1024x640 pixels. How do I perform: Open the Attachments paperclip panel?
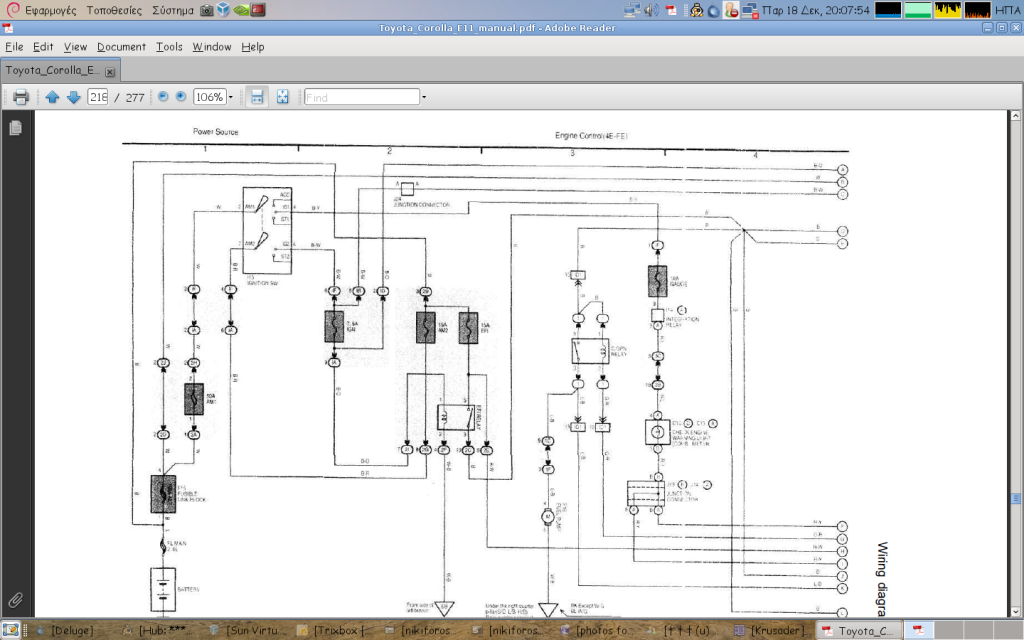tap(15, 600)
